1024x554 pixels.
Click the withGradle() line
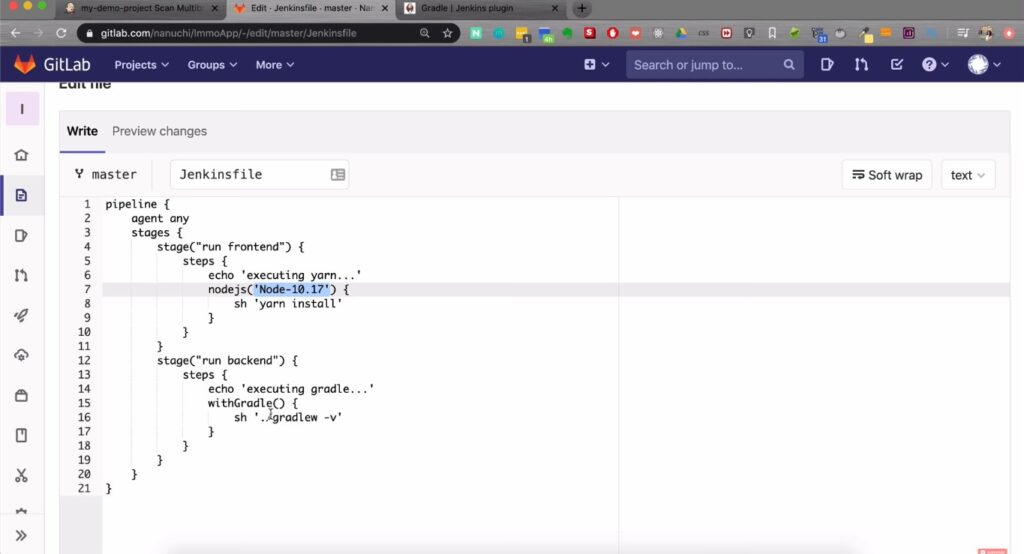tap(253, 403)
